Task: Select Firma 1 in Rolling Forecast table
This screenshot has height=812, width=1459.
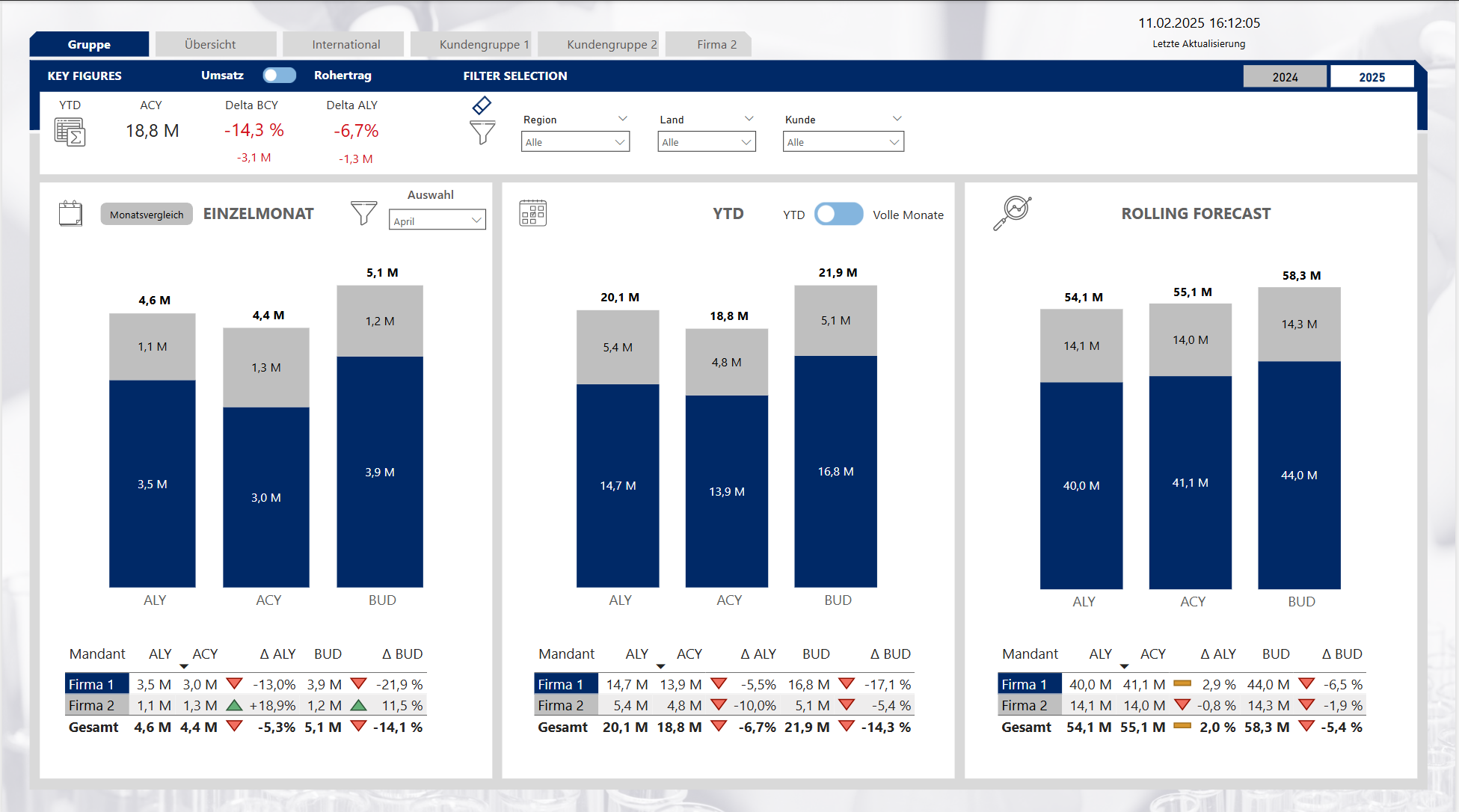Action: point(1029,684)
